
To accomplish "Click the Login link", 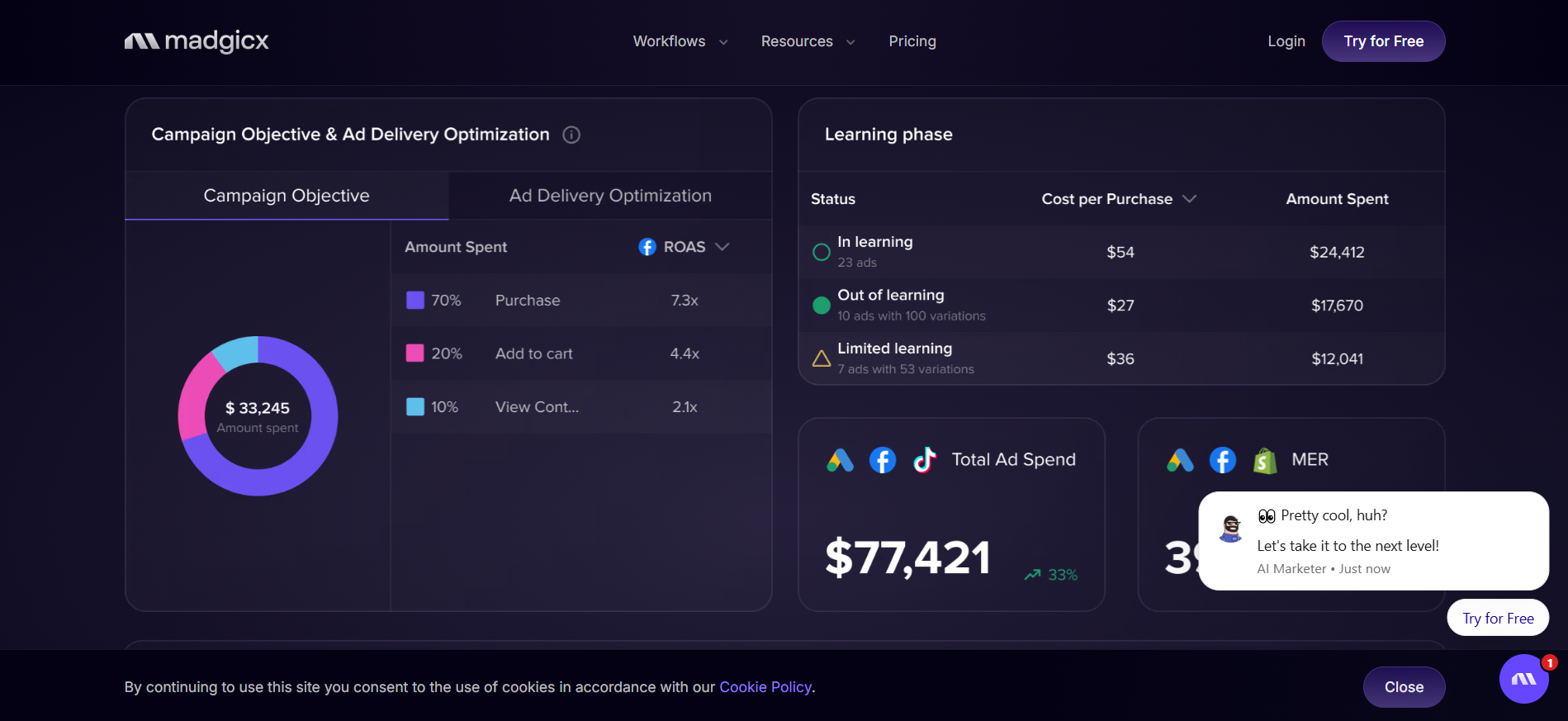I will pos(1286,41).
